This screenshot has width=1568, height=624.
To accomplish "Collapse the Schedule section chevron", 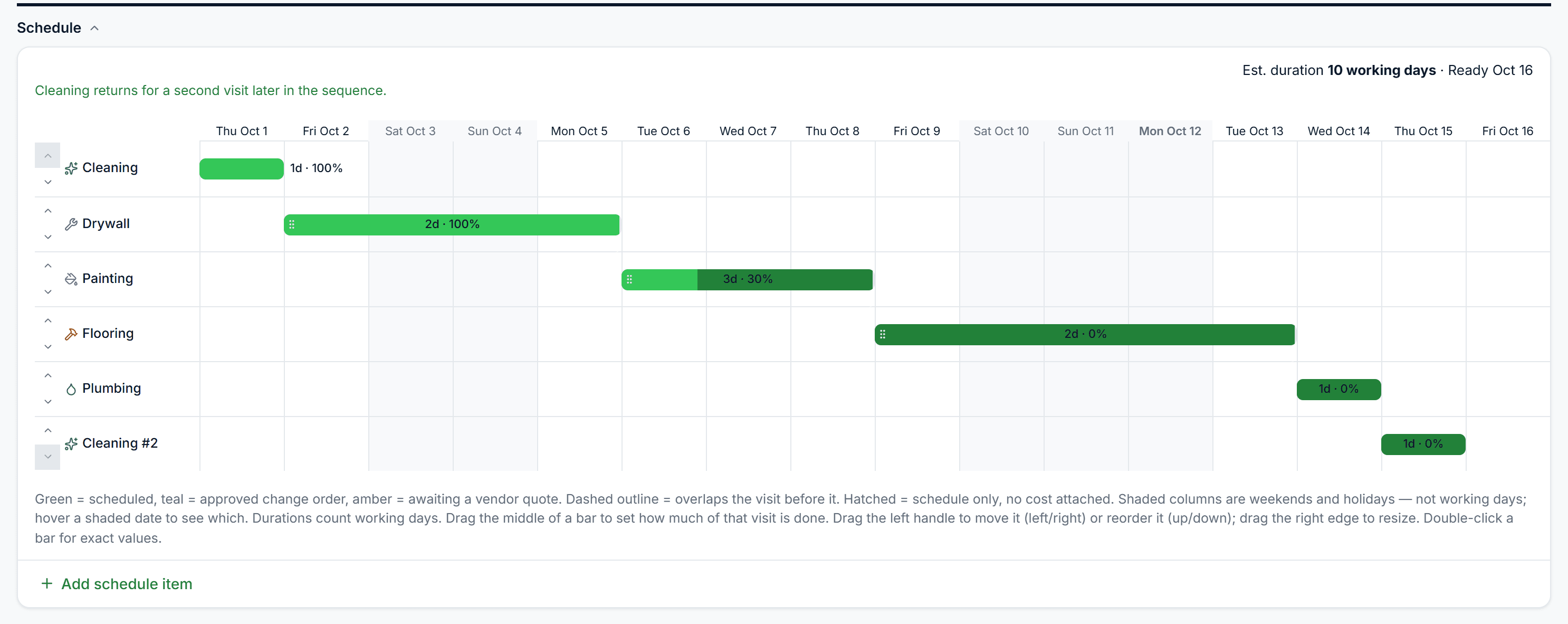I will click(94, 28).
